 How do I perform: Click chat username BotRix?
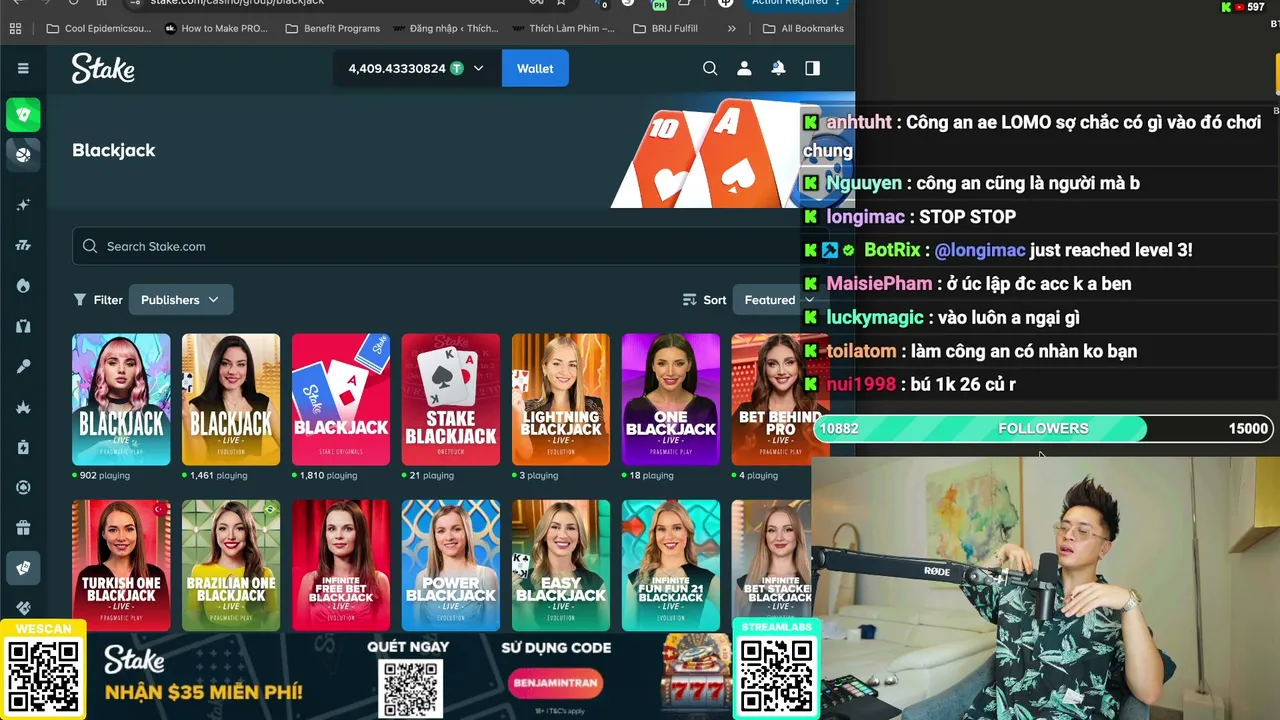pos(892,250)
